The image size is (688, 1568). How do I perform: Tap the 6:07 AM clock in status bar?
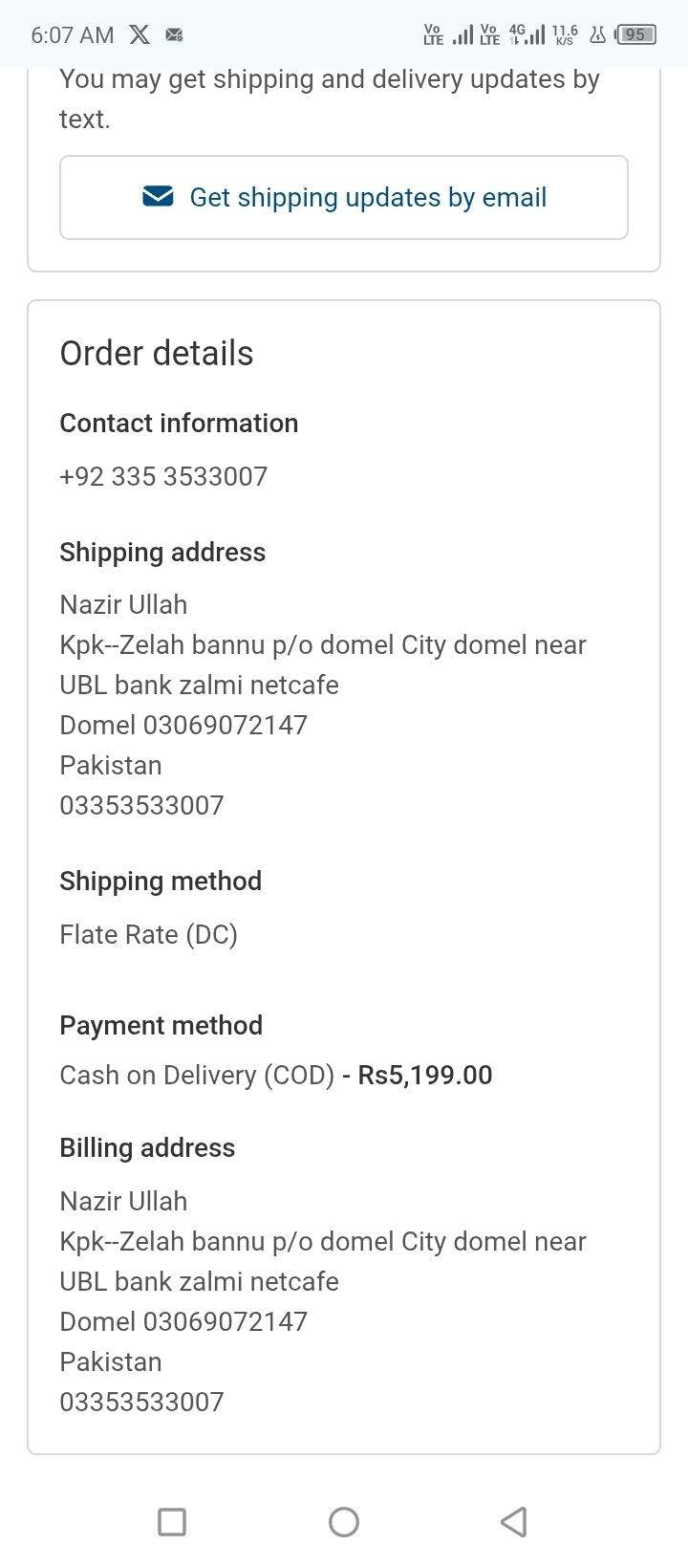click(x=72, y=35)
